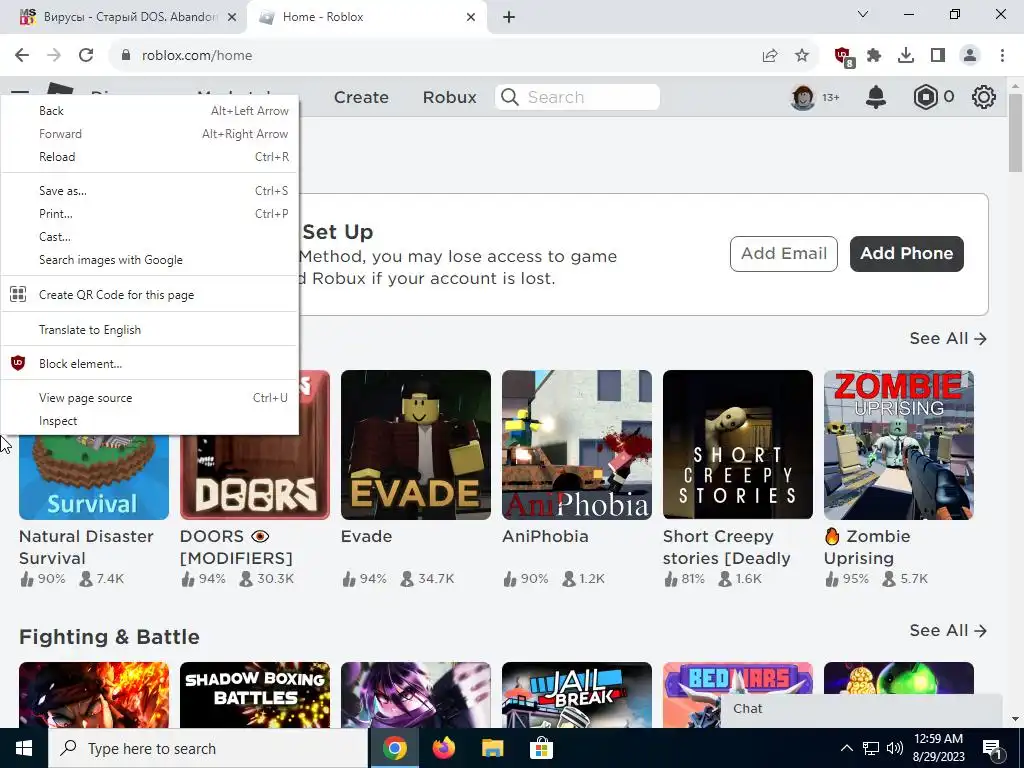This screenshot has height=768, width=1024.
Task: Open a new browser tab
Action: [509, 17]
